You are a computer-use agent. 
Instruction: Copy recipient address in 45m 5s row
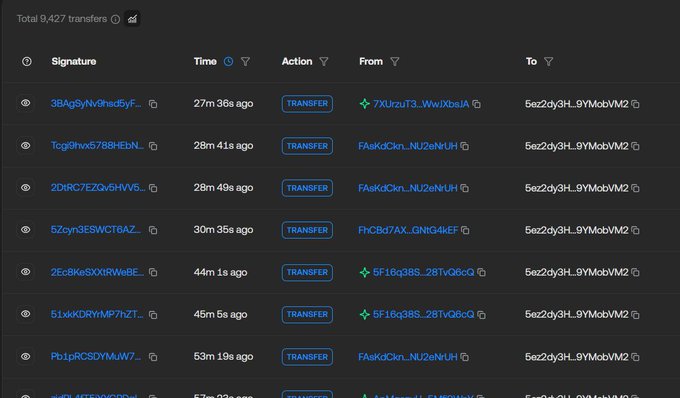coord(635,315)
